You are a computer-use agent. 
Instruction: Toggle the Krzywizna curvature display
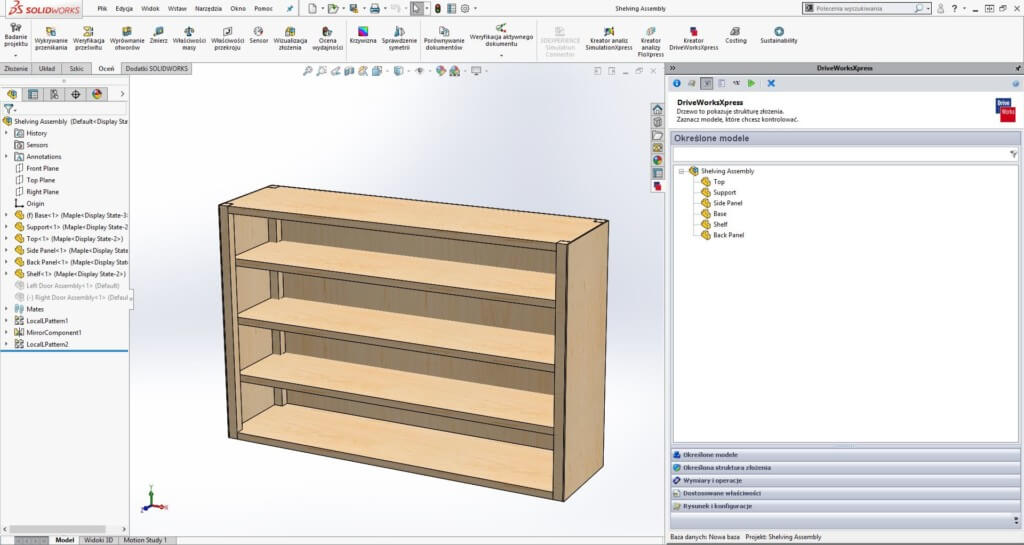point(363,36)
